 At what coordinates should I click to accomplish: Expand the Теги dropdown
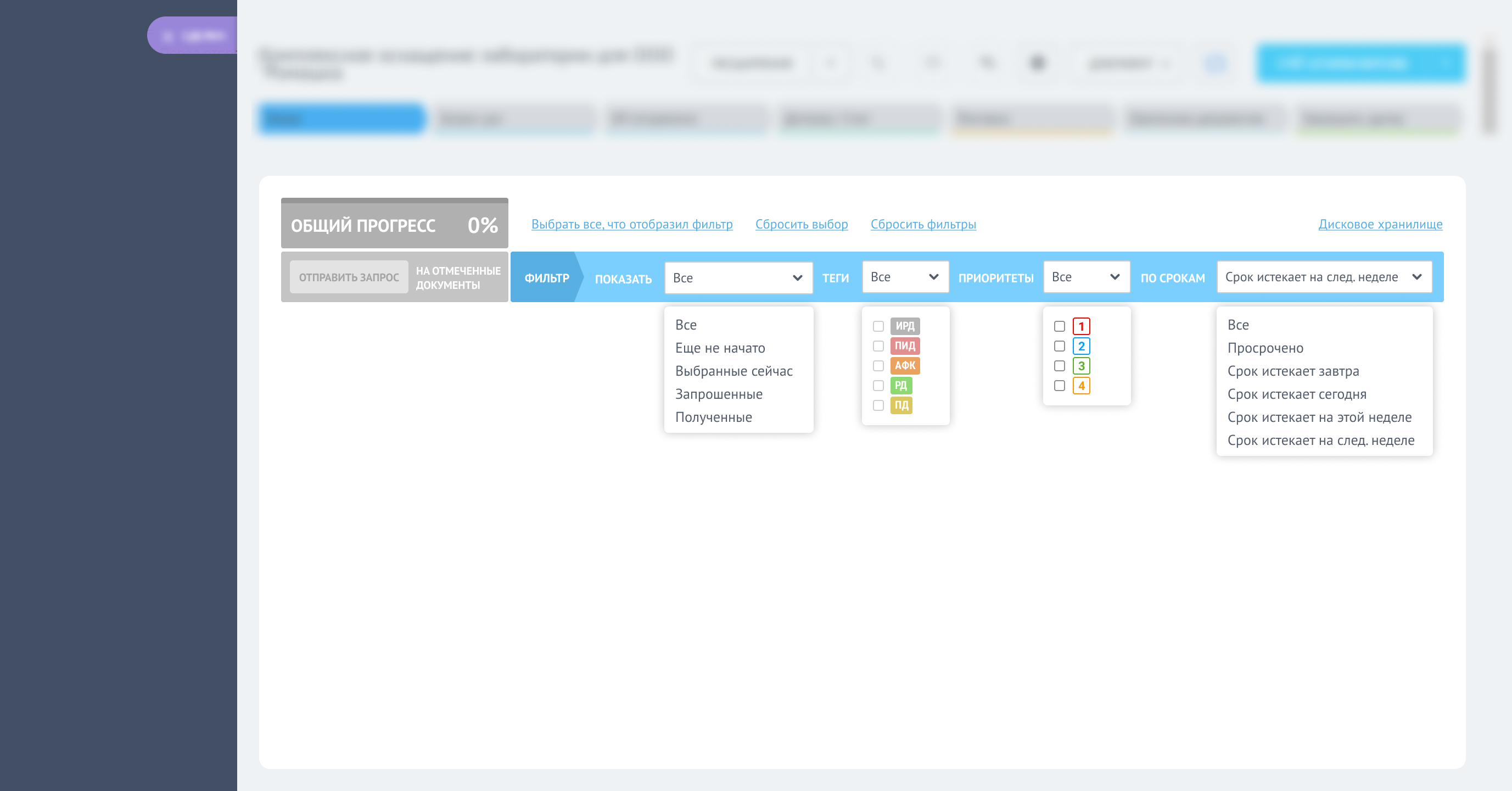pos(904,277)
